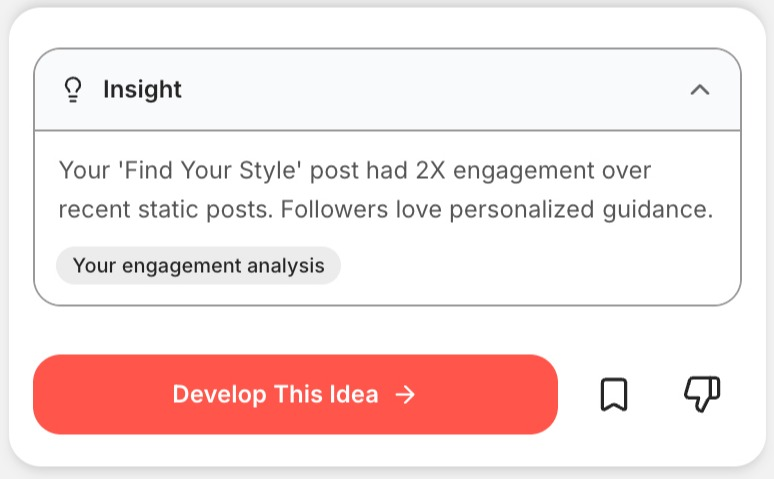
Task: Save this idea with the bookmark icon
Action: [614, 394]
